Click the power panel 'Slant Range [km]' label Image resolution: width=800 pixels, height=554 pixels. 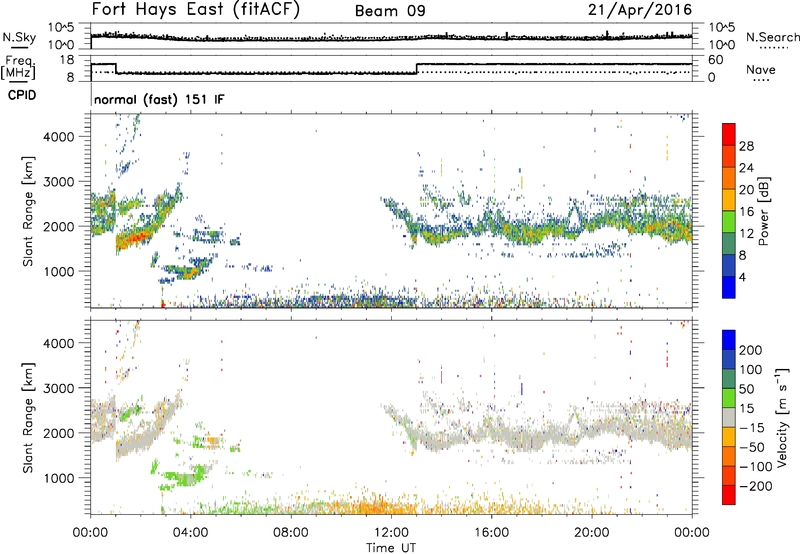28,211
